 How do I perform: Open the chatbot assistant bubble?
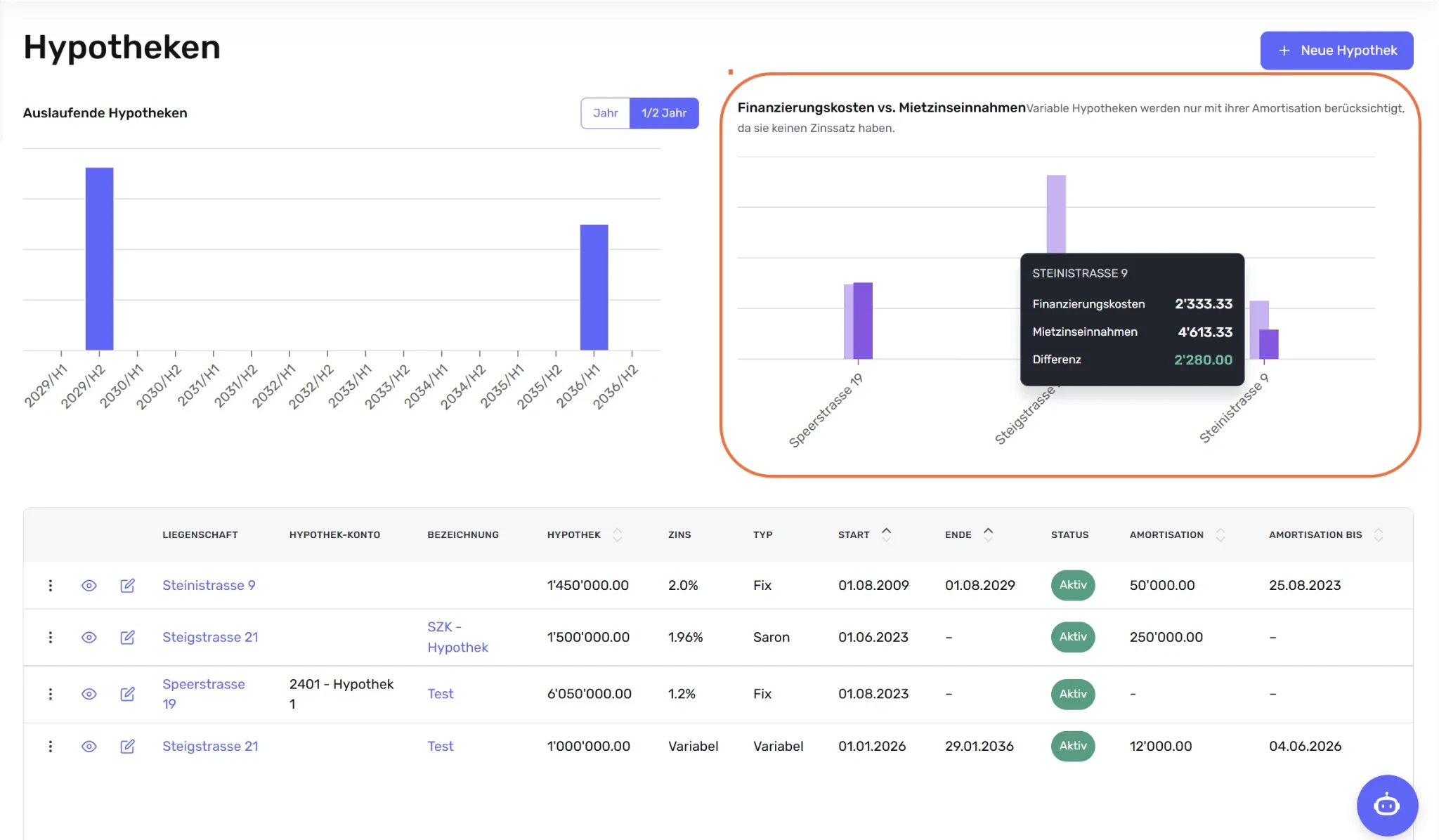pos(1386,805)
